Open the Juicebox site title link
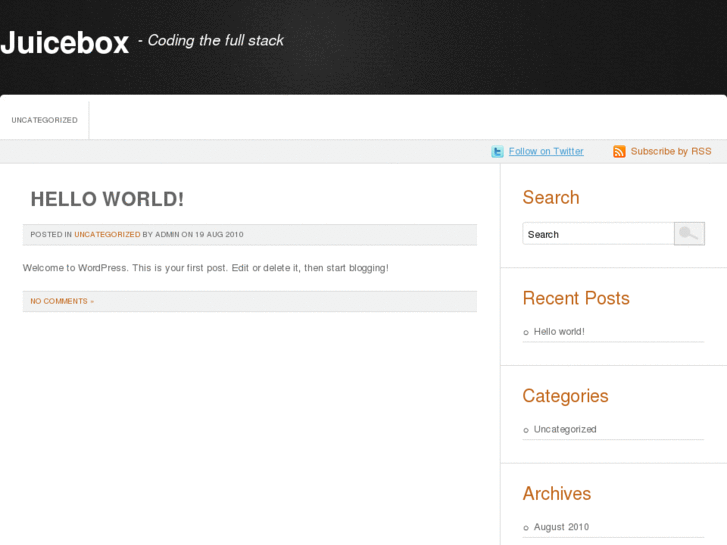The width and height of the screenshot is (727, 545). (64, 43)
